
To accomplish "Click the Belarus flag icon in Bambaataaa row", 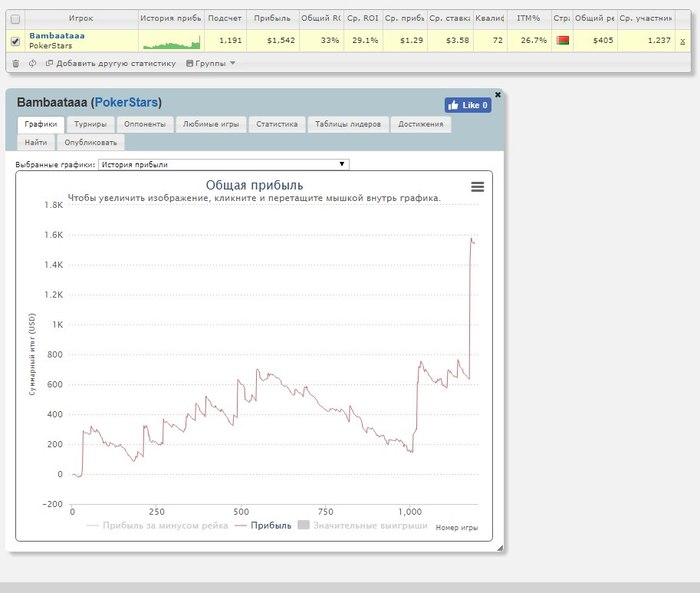I will click(562, 40).
